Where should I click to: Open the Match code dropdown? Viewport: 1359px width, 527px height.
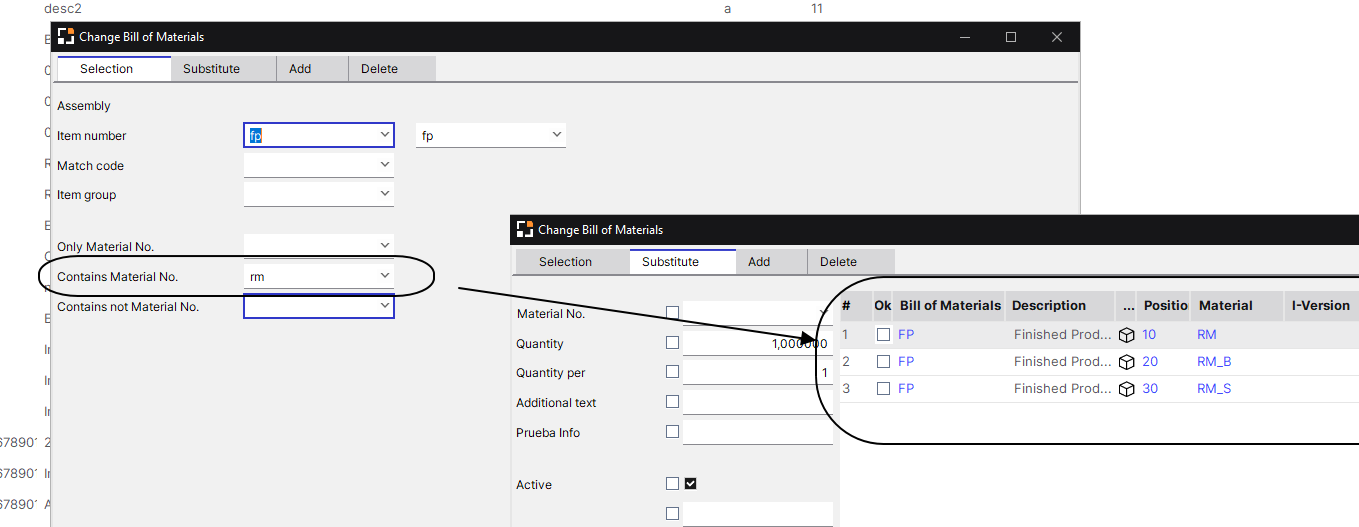click(385, 165)
